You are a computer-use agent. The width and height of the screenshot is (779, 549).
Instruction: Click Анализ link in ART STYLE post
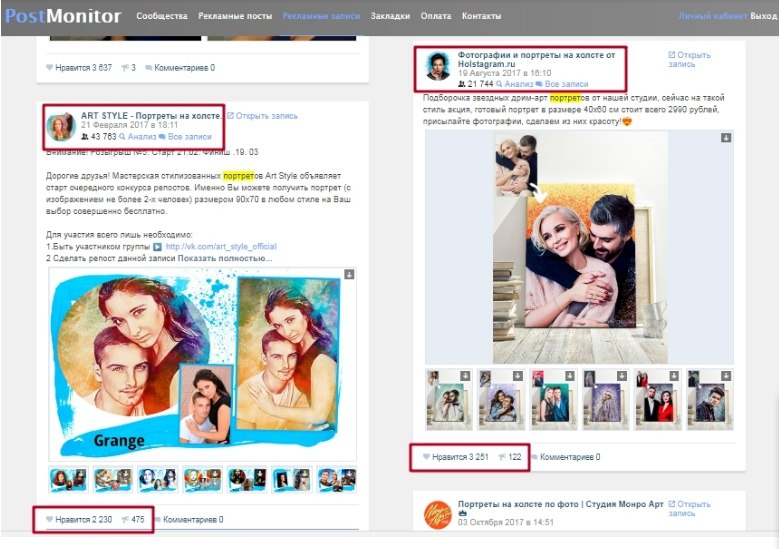tap(138, 137)
